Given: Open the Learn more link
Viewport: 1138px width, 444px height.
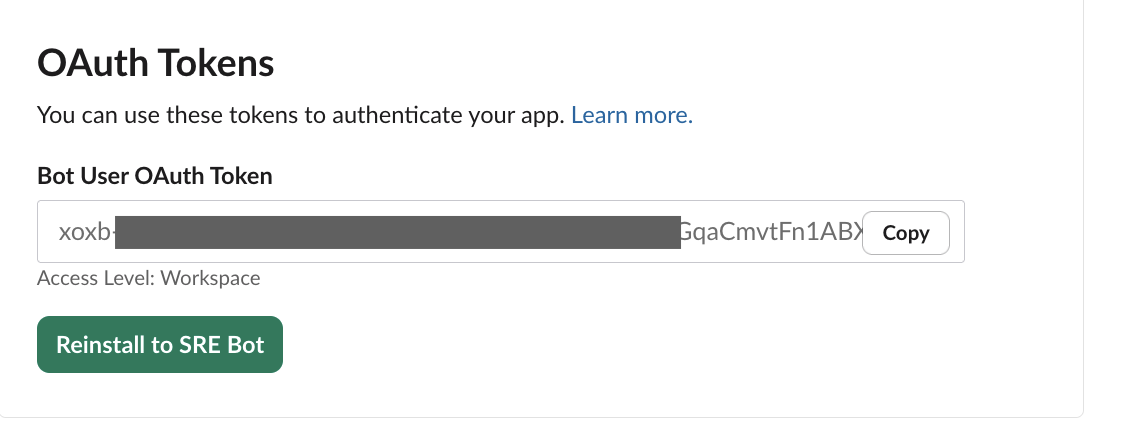Looking at the screenshot, I should (x=631, y=115).
